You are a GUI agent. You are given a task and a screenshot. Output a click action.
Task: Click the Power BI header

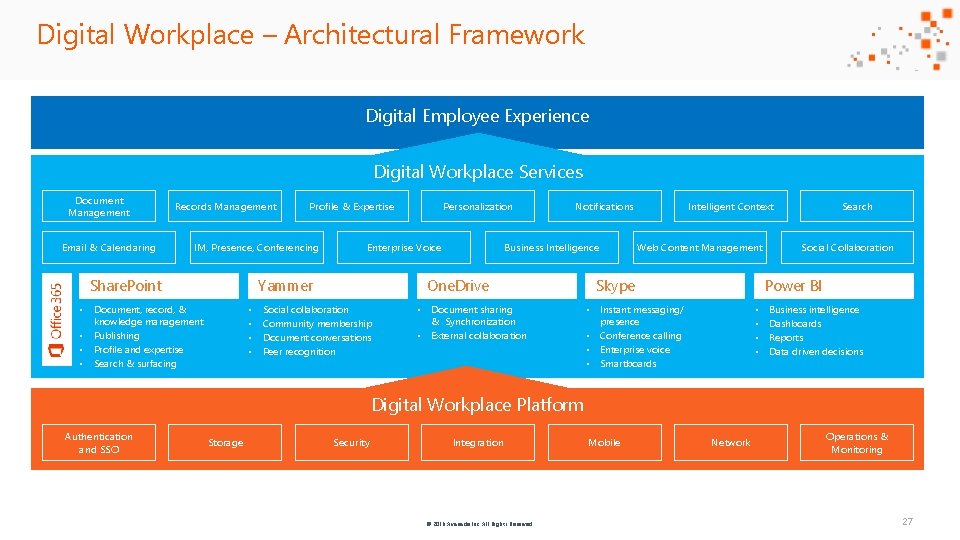(834, 286)
